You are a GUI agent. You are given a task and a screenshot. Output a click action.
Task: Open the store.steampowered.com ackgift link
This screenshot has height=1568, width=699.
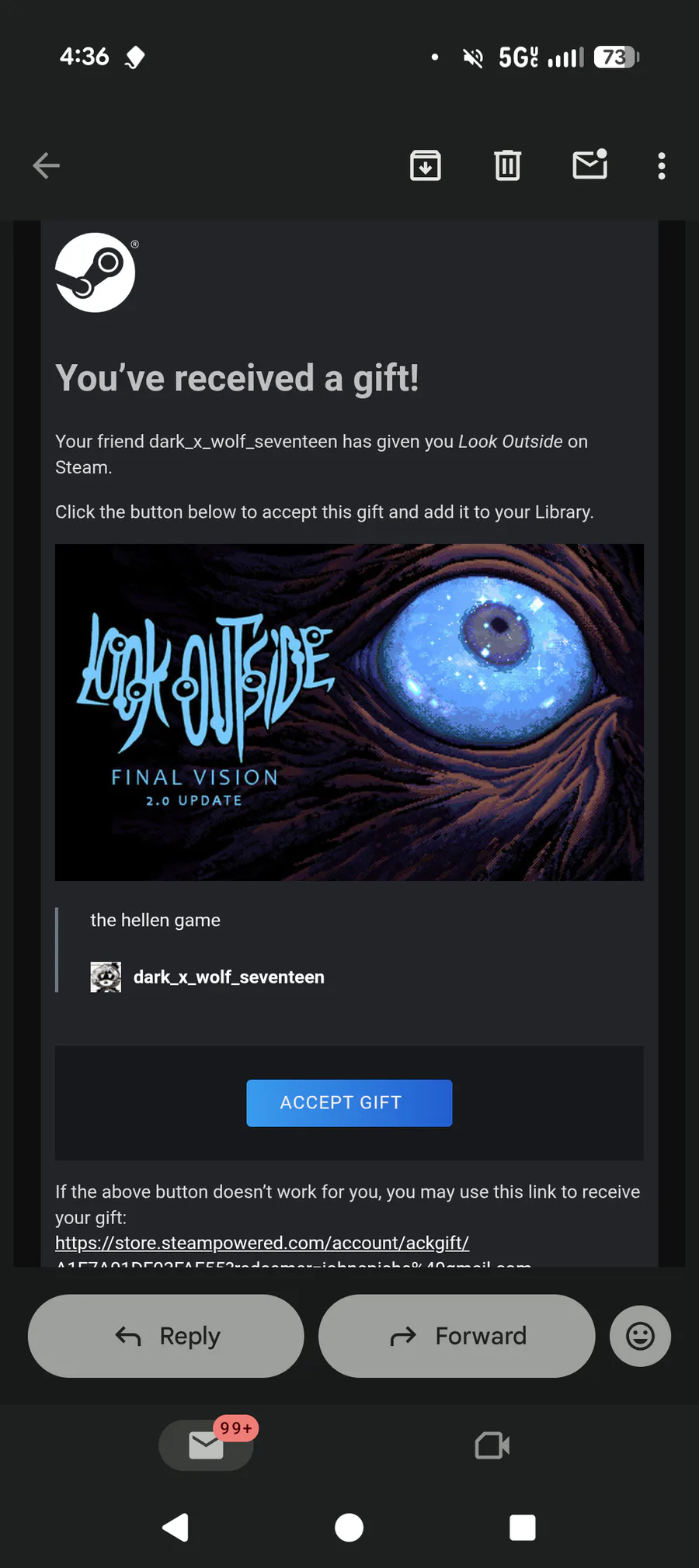coord(263,1243)
